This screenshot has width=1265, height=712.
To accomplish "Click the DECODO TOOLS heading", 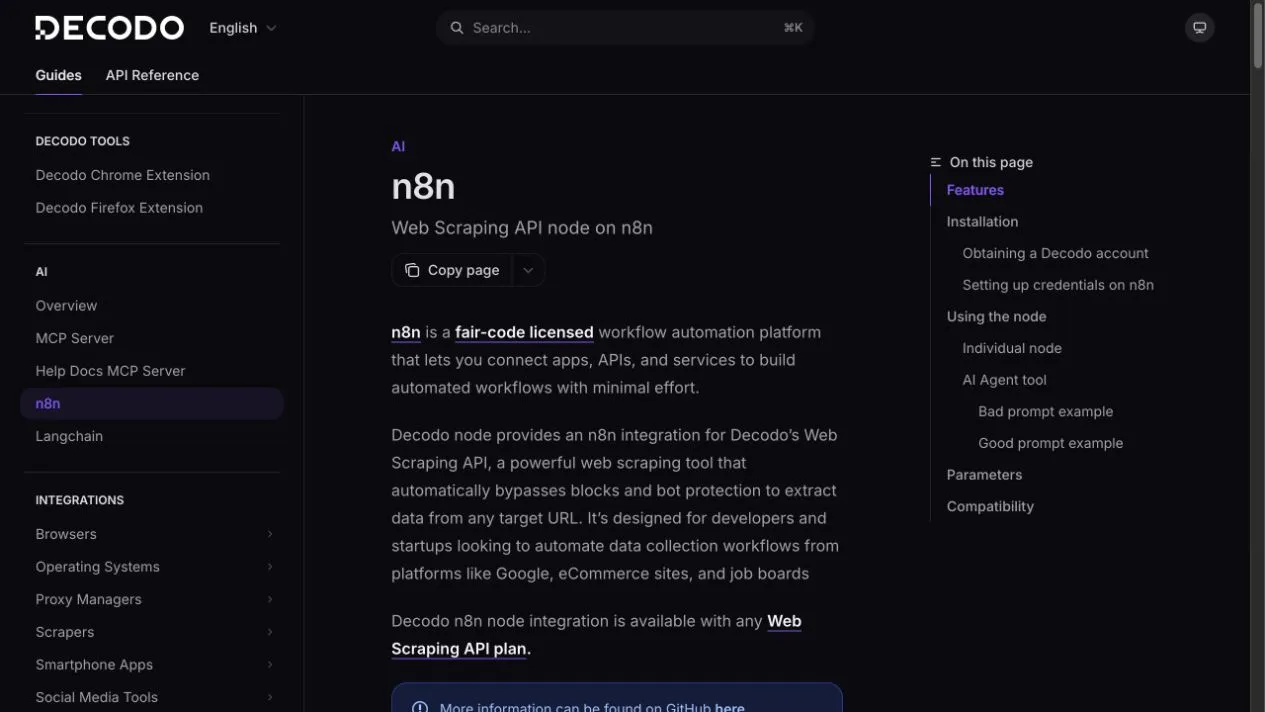I will point(82,142).
